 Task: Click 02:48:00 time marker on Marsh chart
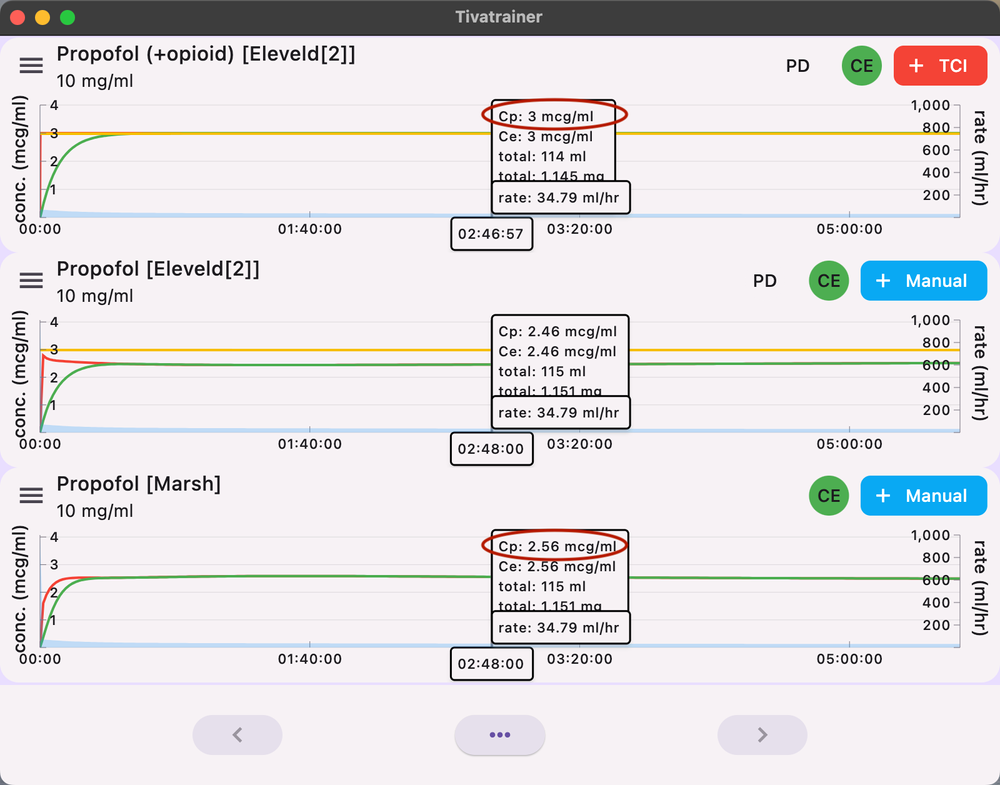point(491,664)
